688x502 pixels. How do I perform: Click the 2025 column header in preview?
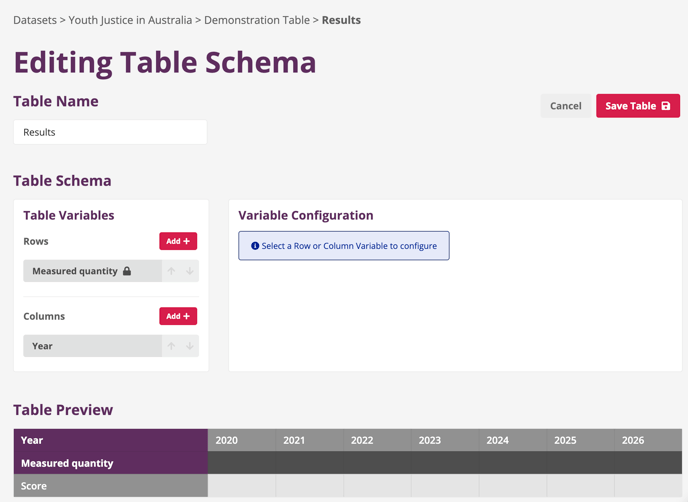tap(580, 440)
